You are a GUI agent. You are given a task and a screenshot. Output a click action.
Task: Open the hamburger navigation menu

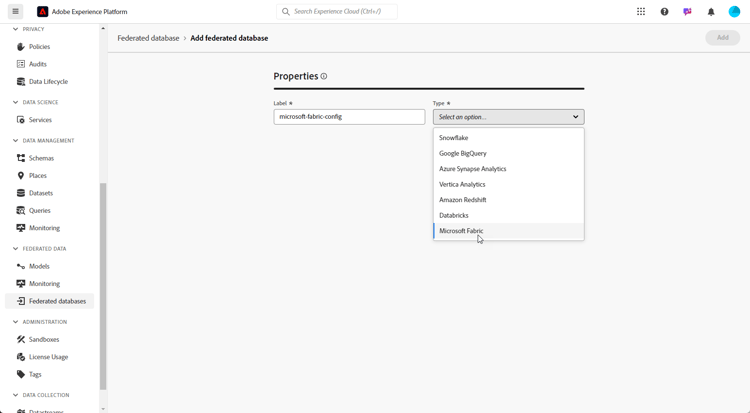coord(15,12)
